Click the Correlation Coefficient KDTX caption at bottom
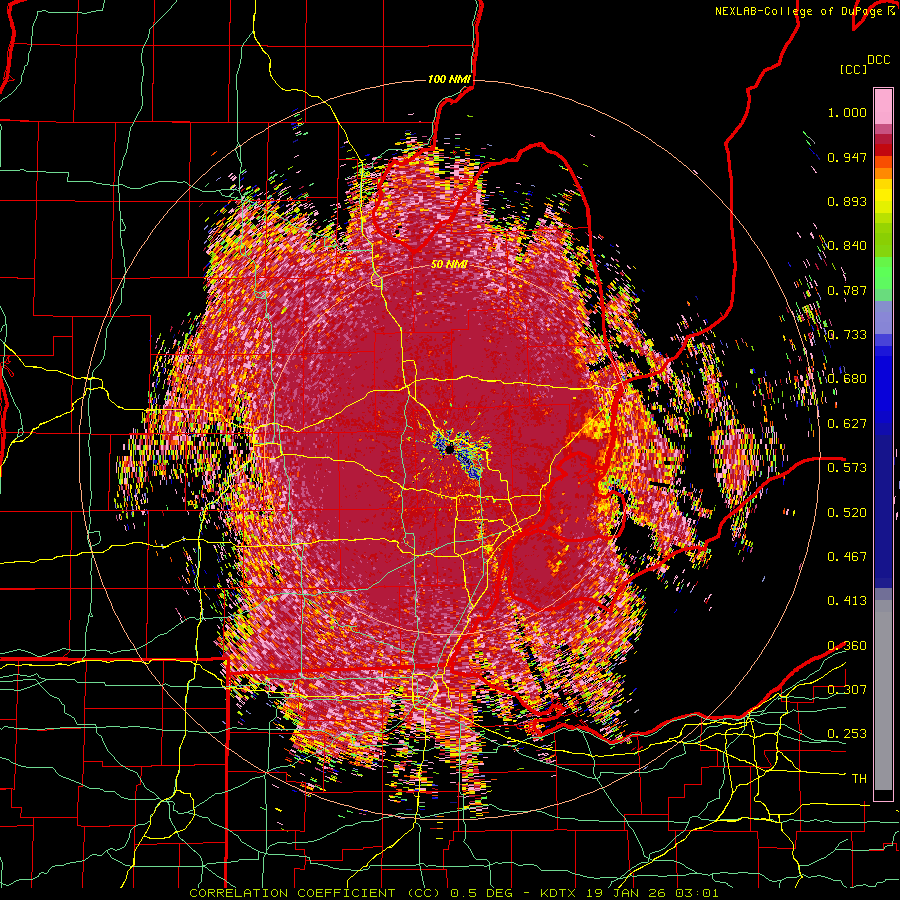The width and height of the screenshot is (900, 900). pyautogui.click(x=453, y=893)
